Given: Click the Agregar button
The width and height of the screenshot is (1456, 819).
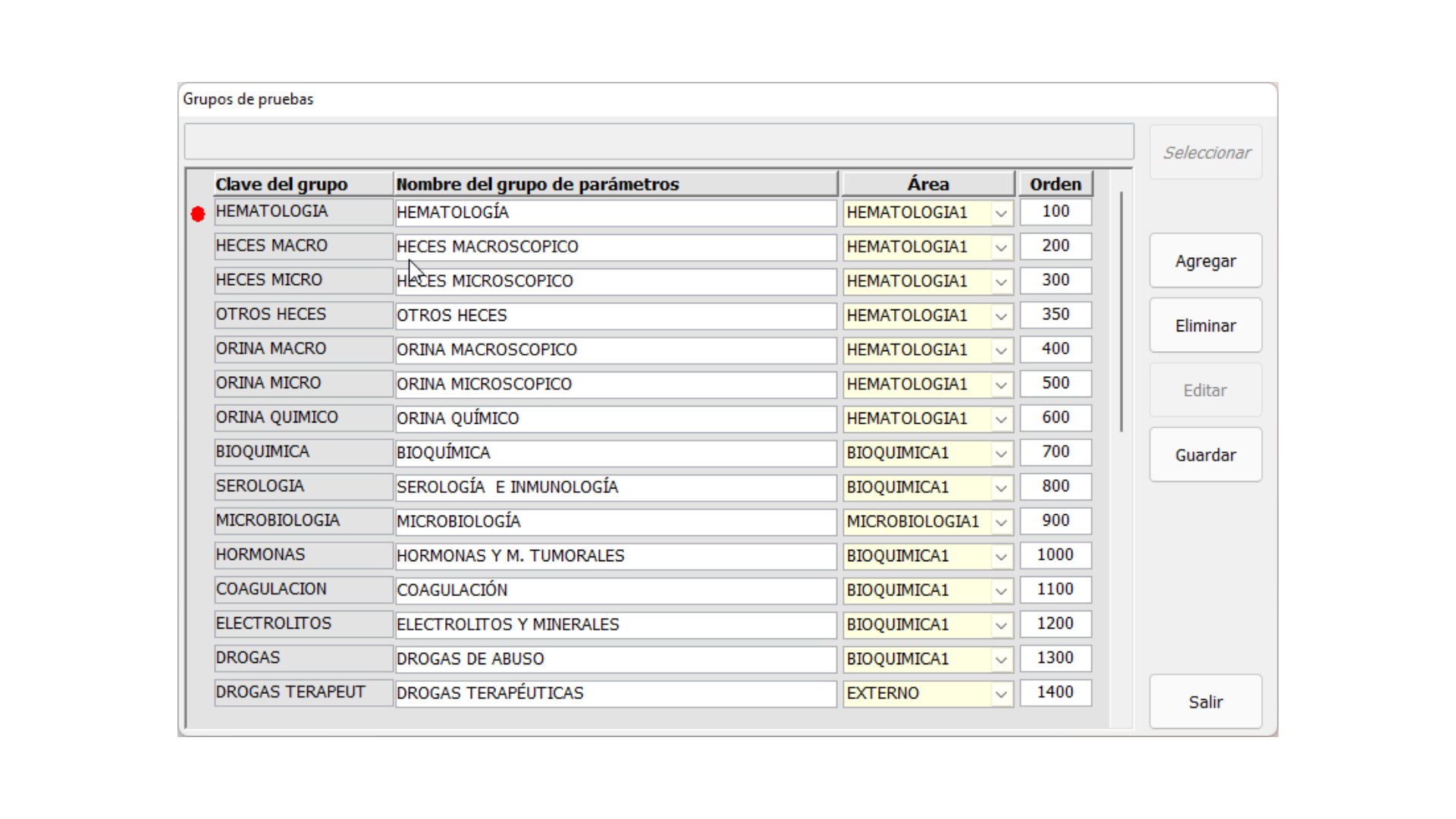Looking at the screenshot, I should (1205, 261).
